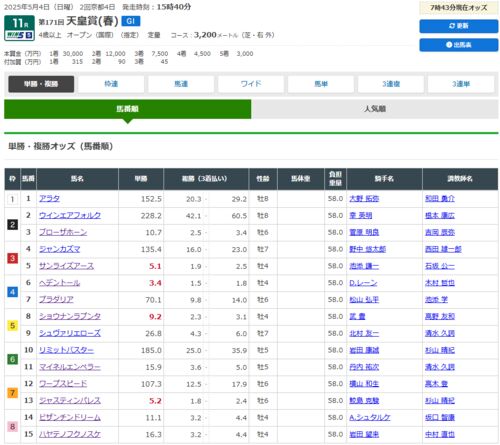The height and width of the screenshot is (445, 500).
Task: Open jockey link A.シュタルケ
Action: (370, 417)
